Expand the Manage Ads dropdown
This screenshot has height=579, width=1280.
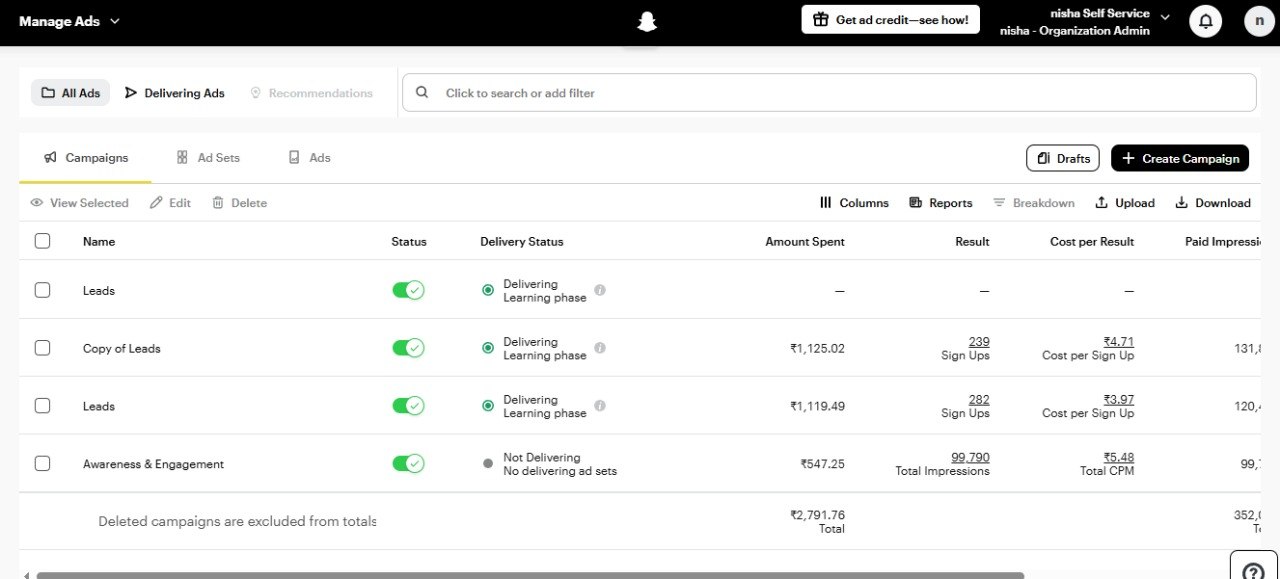(x=70, y=21)
